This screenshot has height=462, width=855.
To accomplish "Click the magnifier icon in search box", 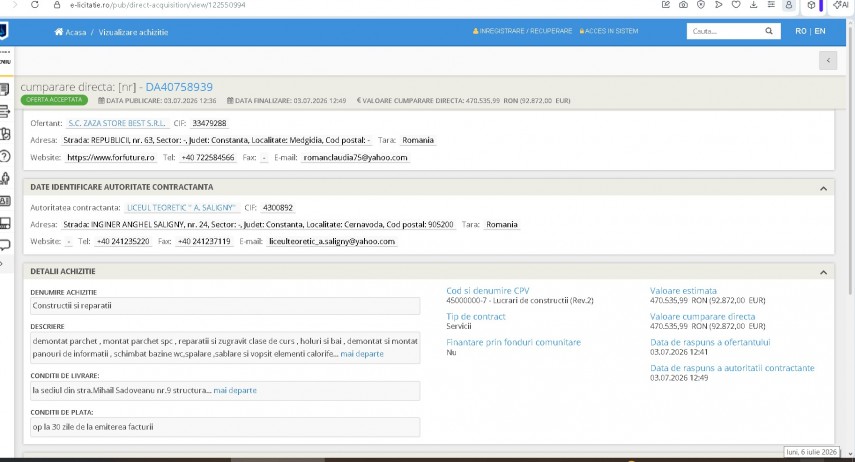I will 769,31.
